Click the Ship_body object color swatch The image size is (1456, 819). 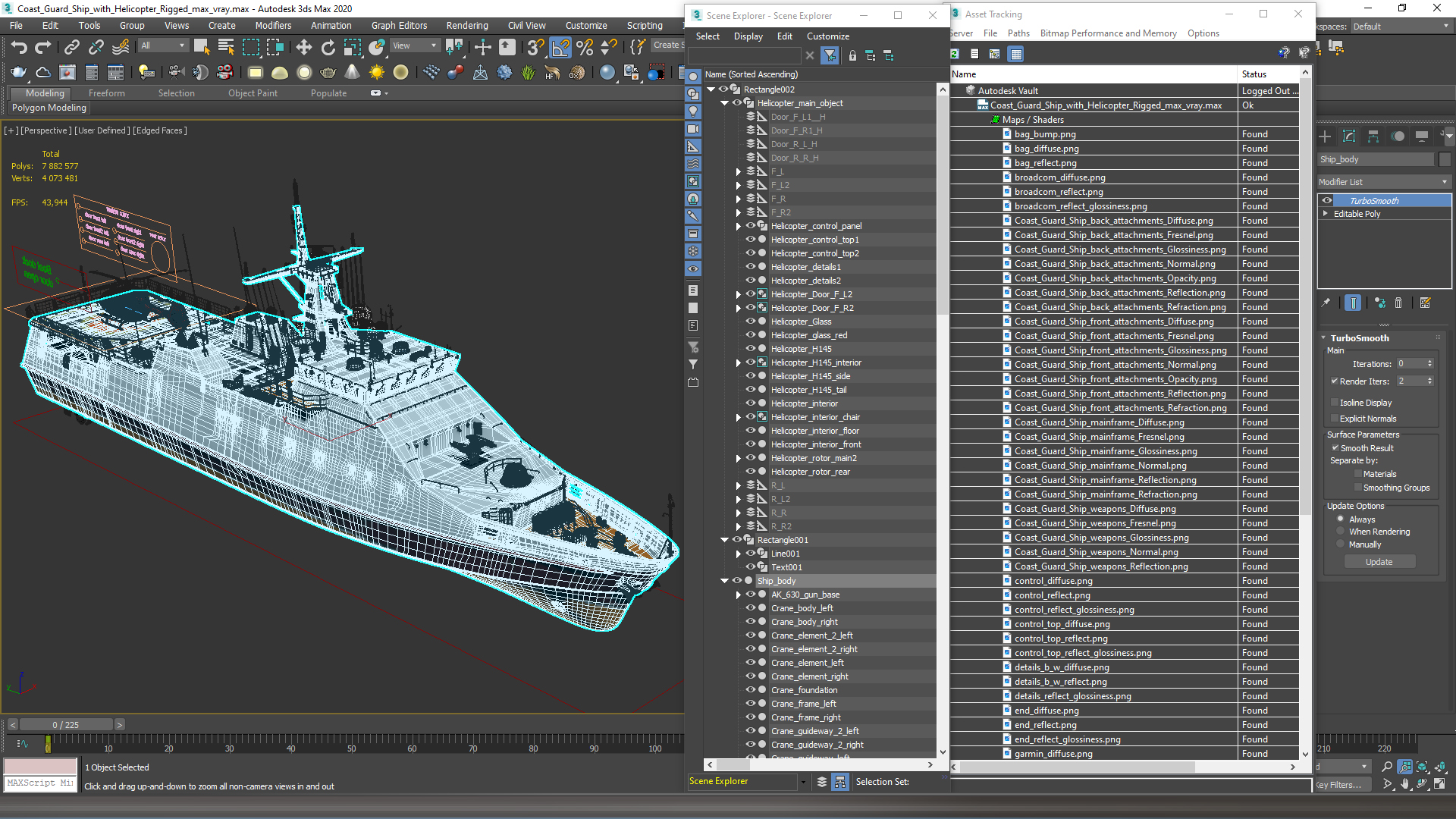point(1445,159)
